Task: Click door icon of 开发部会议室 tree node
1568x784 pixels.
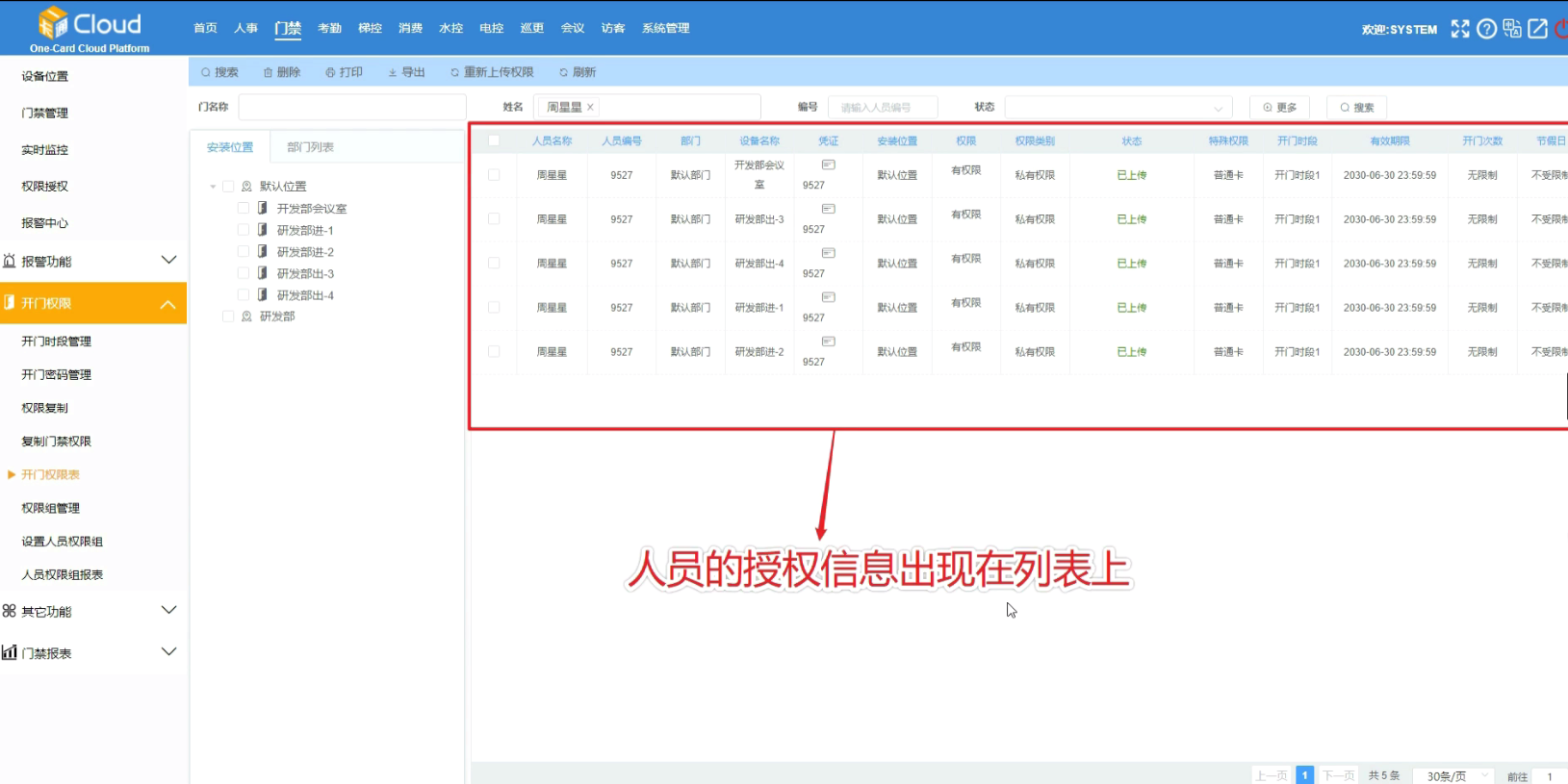Action: coord(263,208)
